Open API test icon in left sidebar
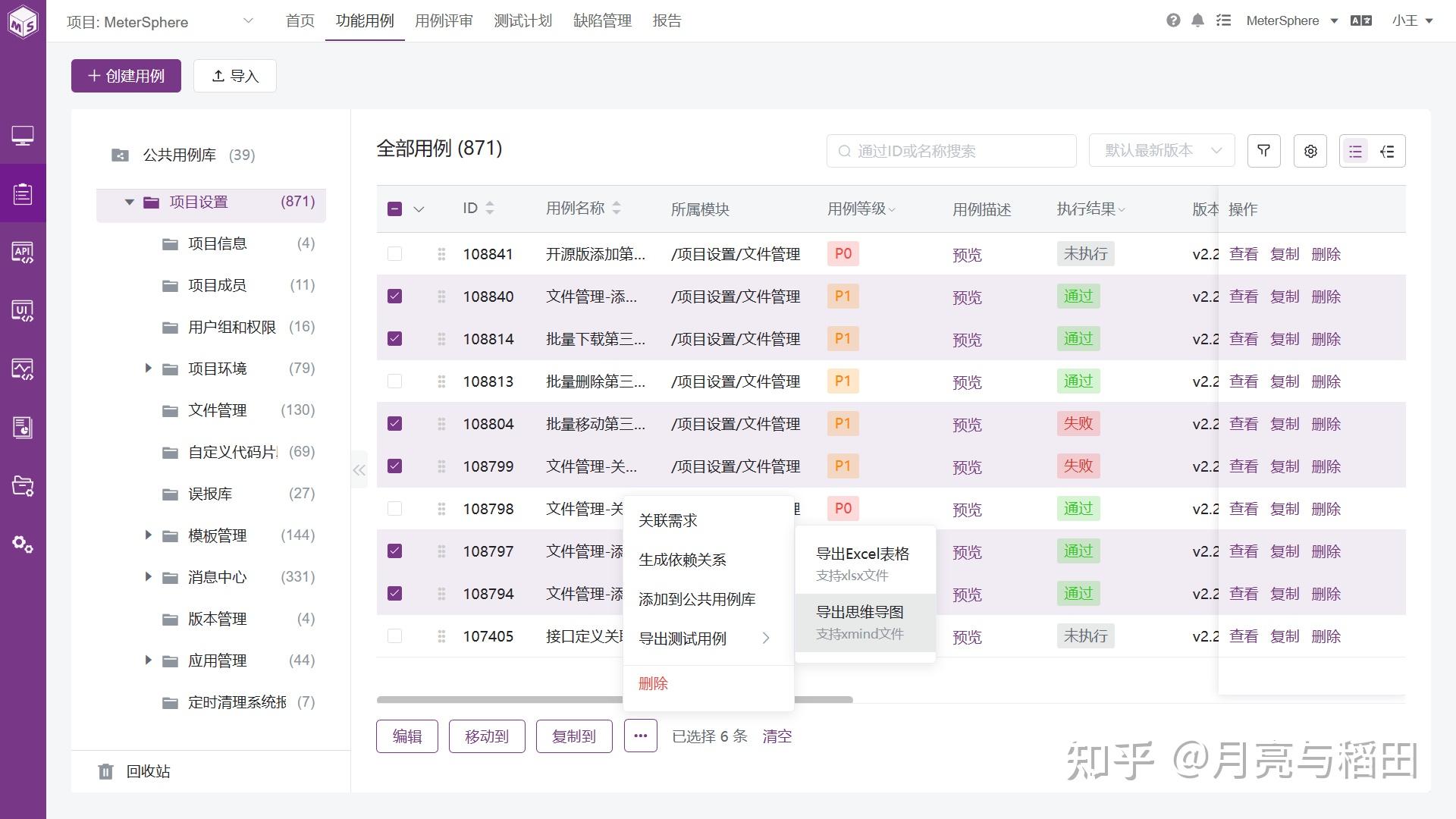The width and height of the screenshot is (1456, 819). pos(23,253)
